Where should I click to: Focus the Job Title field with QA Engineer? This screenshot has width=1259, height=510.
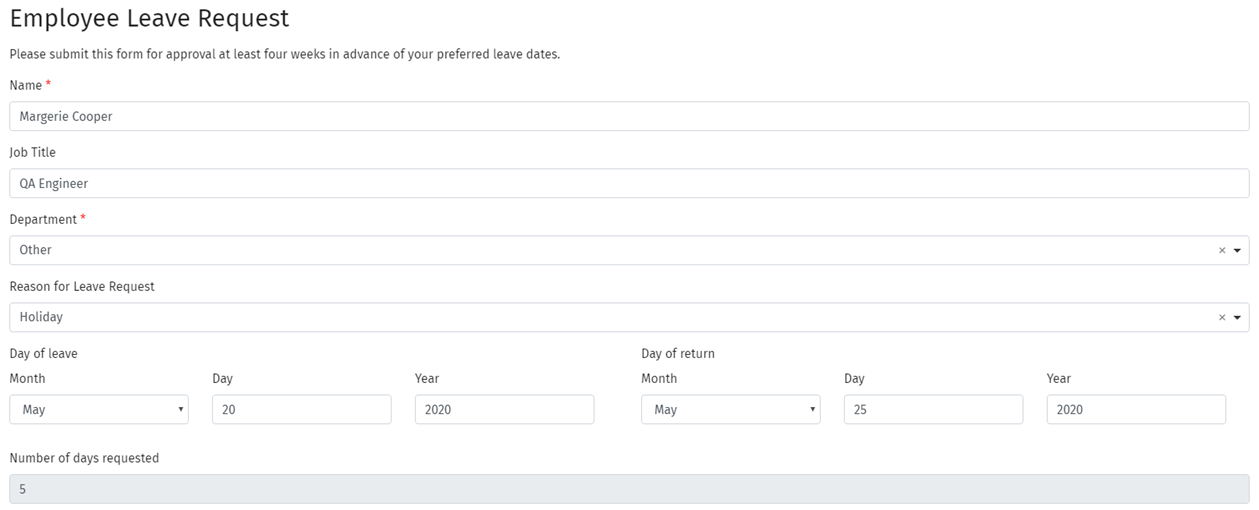[629, 183]
